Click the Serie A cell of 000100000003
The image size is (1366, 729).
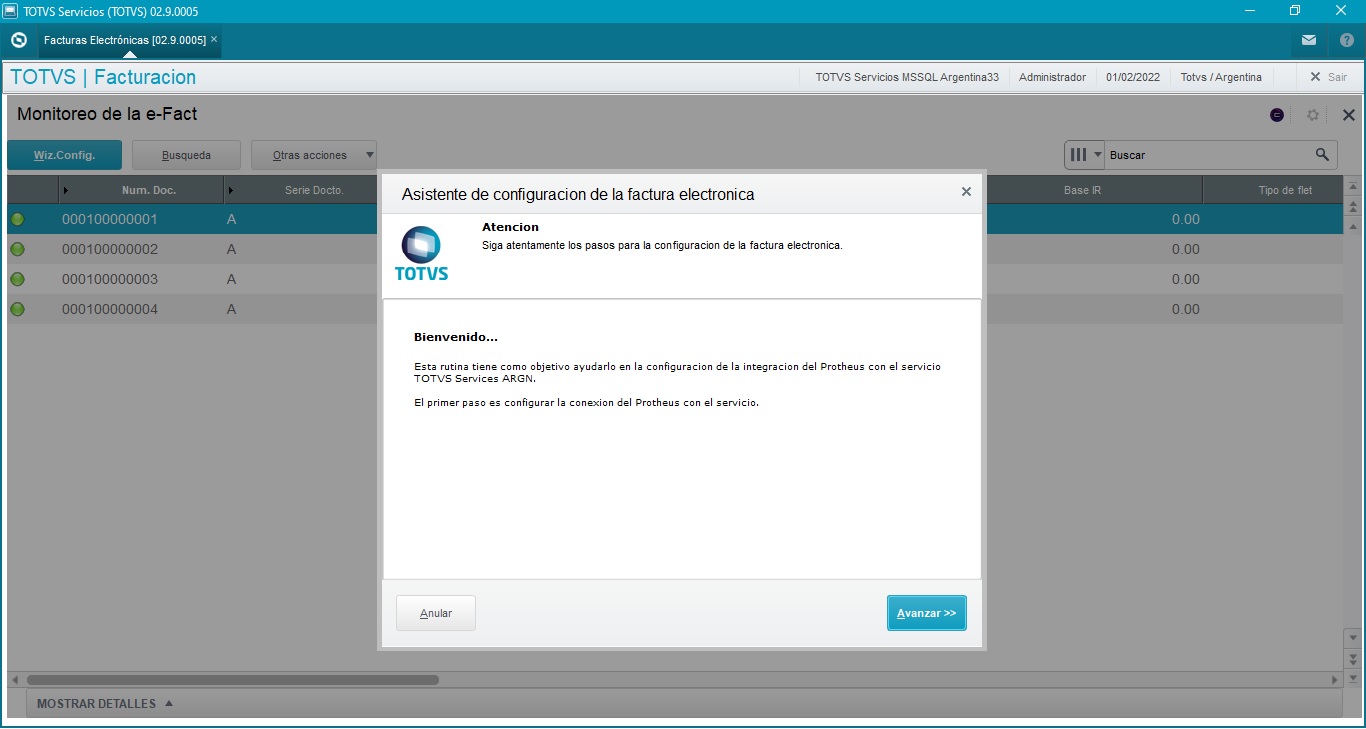tap(231, 279)
